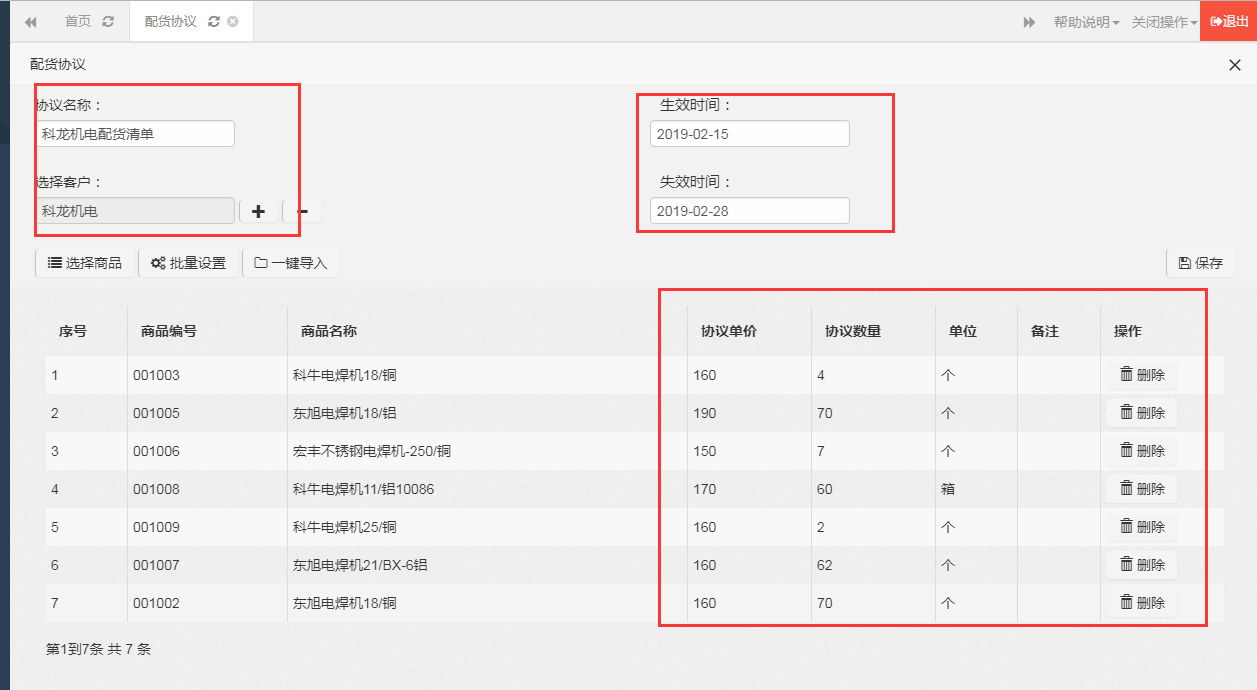Click the 选择商品 button

[x=85, y=263]
